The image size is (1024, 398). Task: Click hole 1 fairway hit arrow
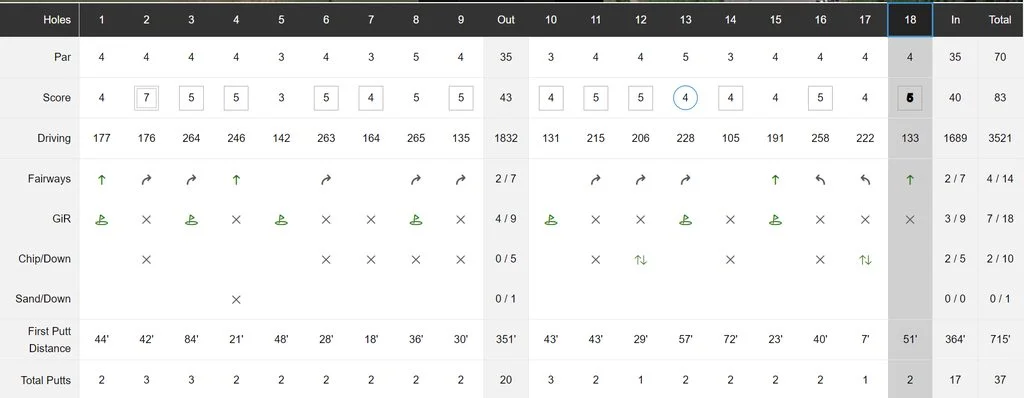101,179
